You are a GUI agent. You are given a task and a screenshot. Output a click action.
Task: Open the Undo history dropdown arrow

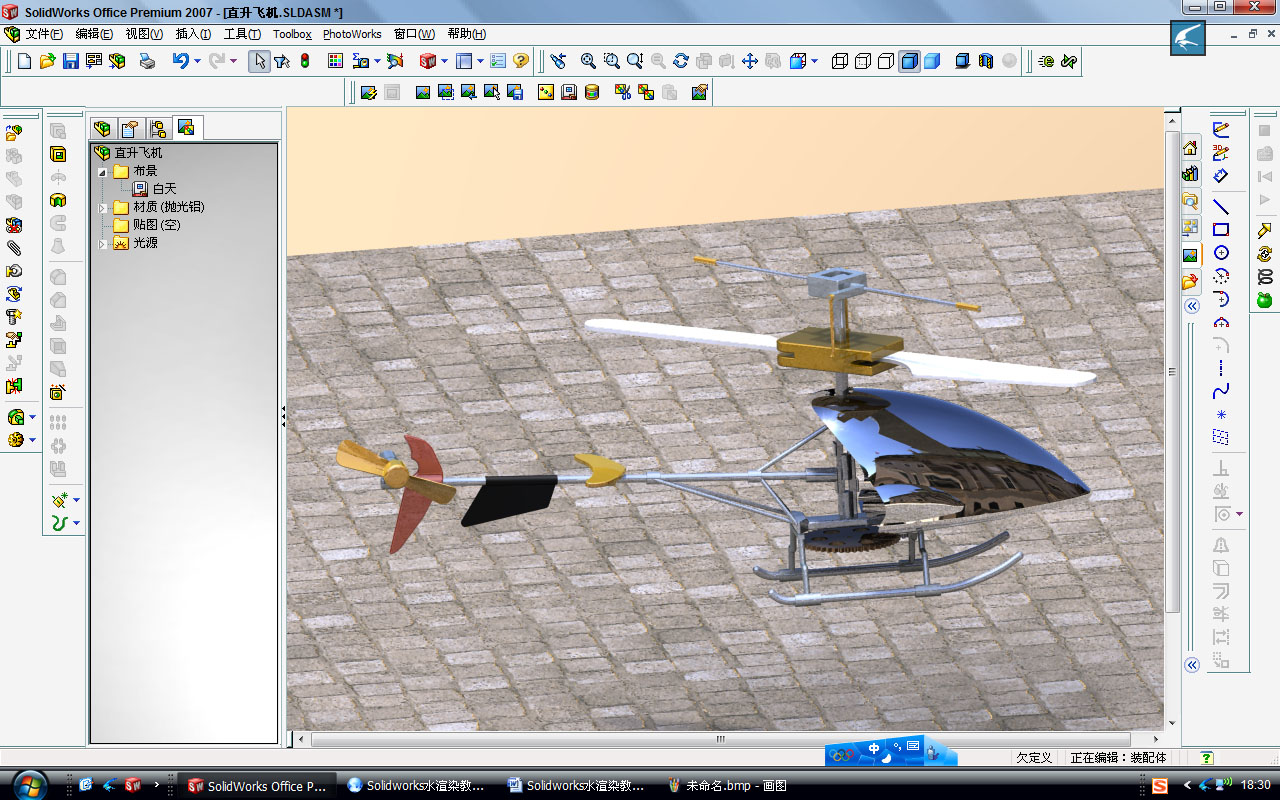coord(197,61)
